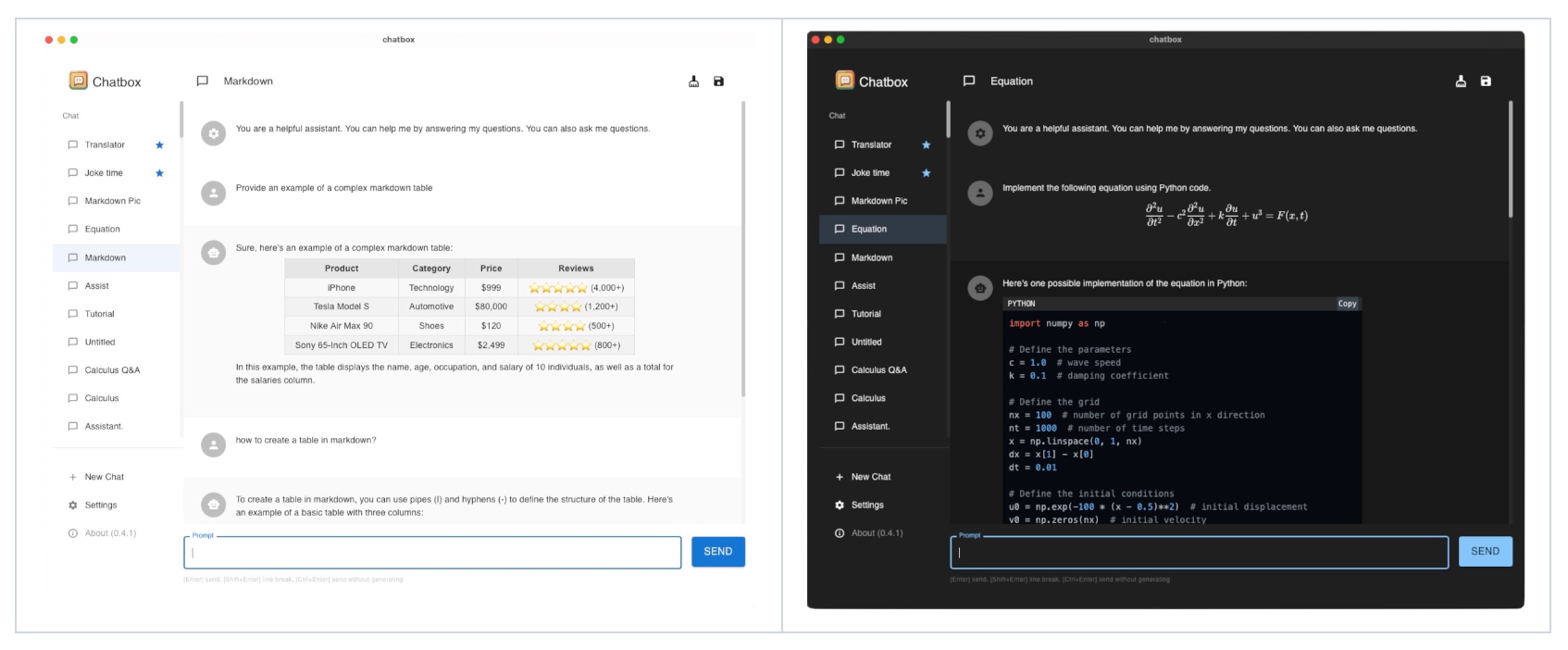Screen dimensions: 1568x650
Task: Focus the Prompt input in light window
Action: (x=432, y=553)
